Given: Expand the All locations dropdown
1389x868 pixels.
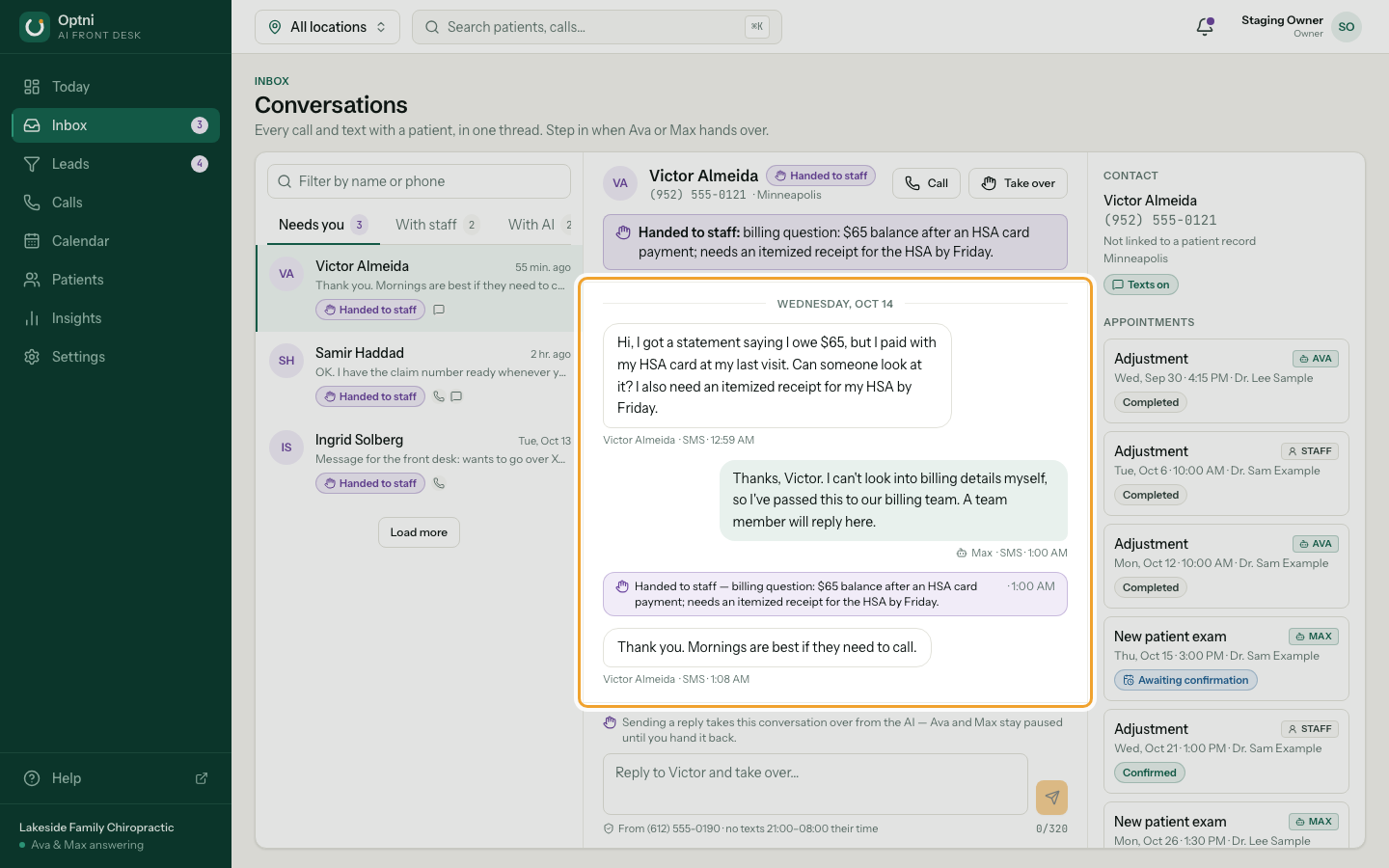Looking at the screenshot, I should (x=327, y=27).
